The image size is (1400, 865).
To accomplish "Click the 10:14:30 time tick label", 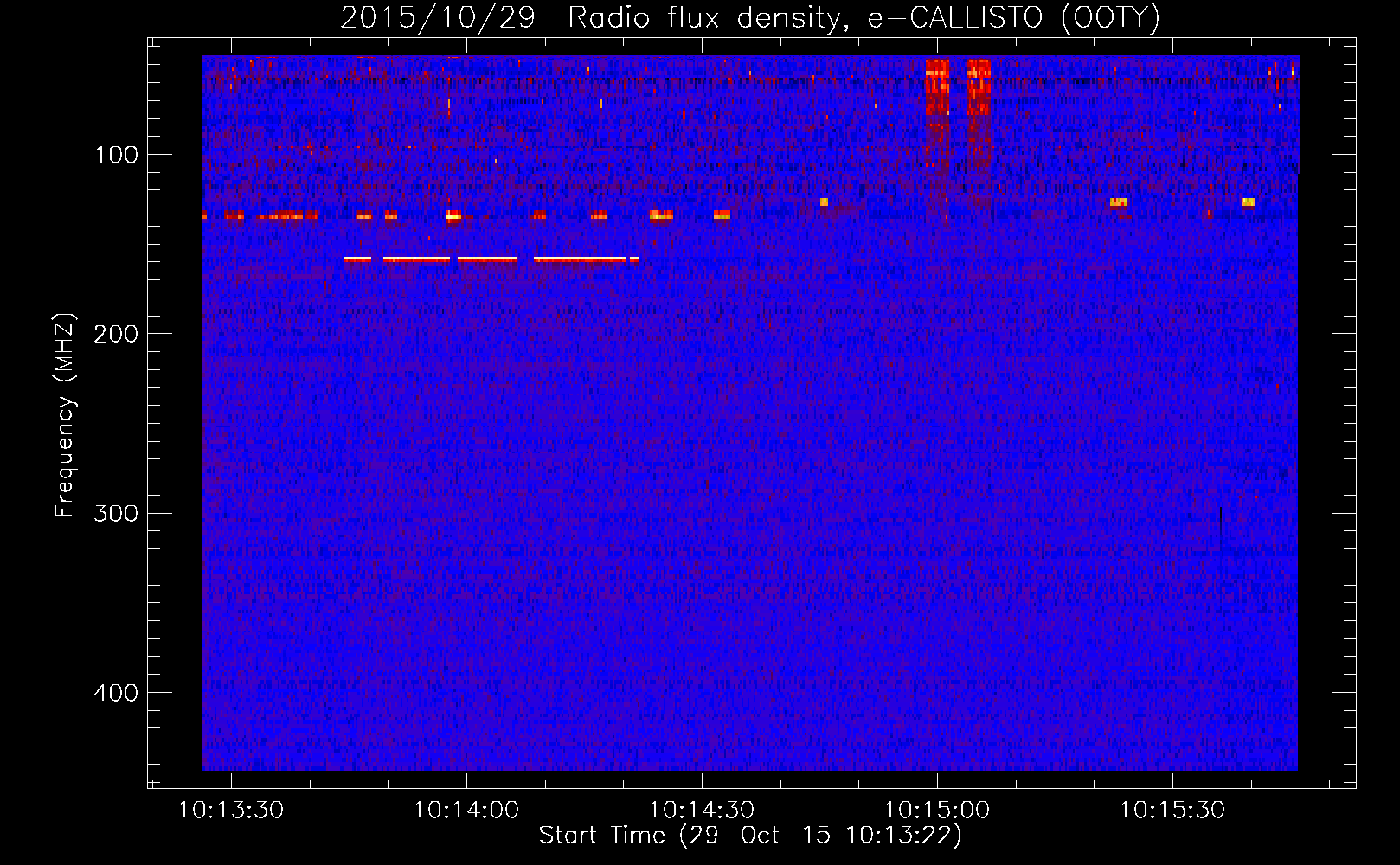I will 702,810.
